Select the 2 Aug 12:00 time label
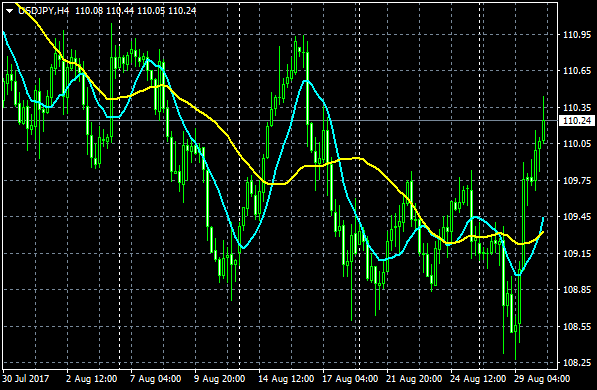597x390 pixels. pos(91,379)
